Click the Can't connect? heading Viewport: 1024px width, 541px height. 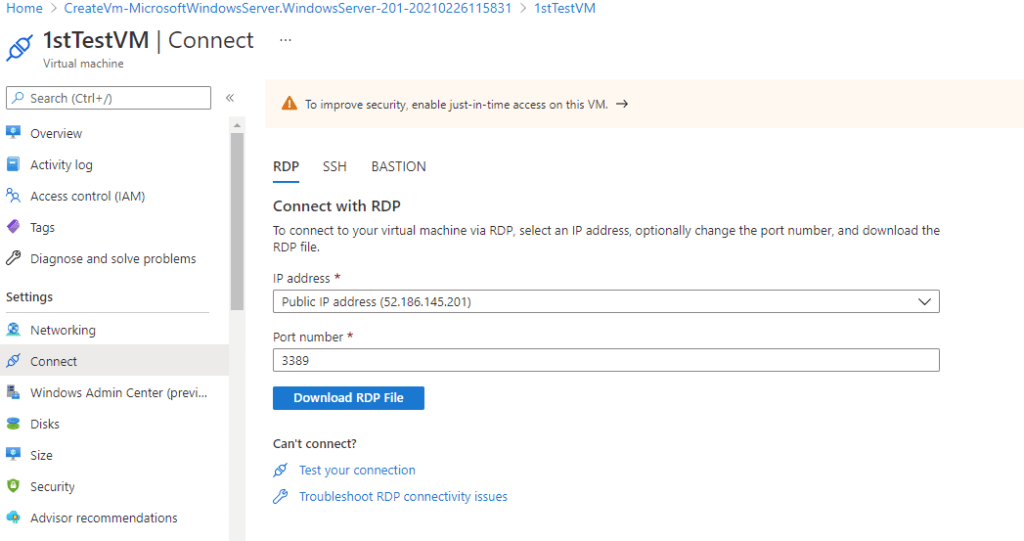pos(315,444)
